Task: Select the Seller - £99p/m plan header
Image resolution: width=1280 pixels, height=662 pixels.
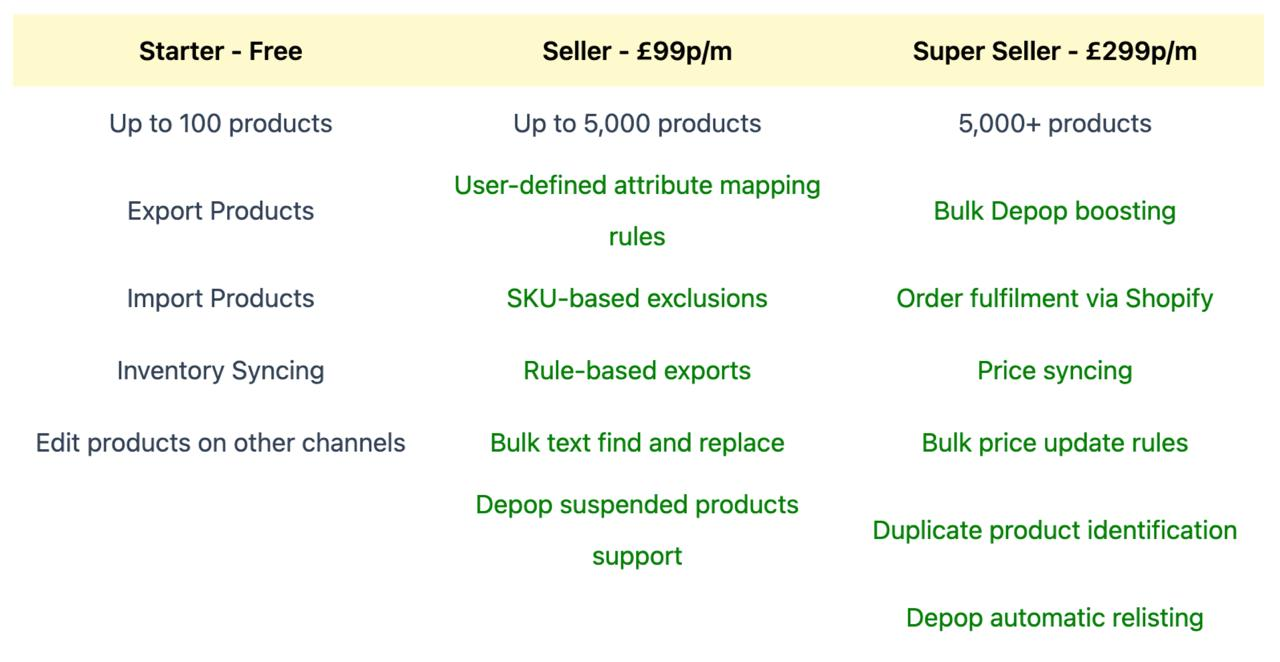Action: 637,51
